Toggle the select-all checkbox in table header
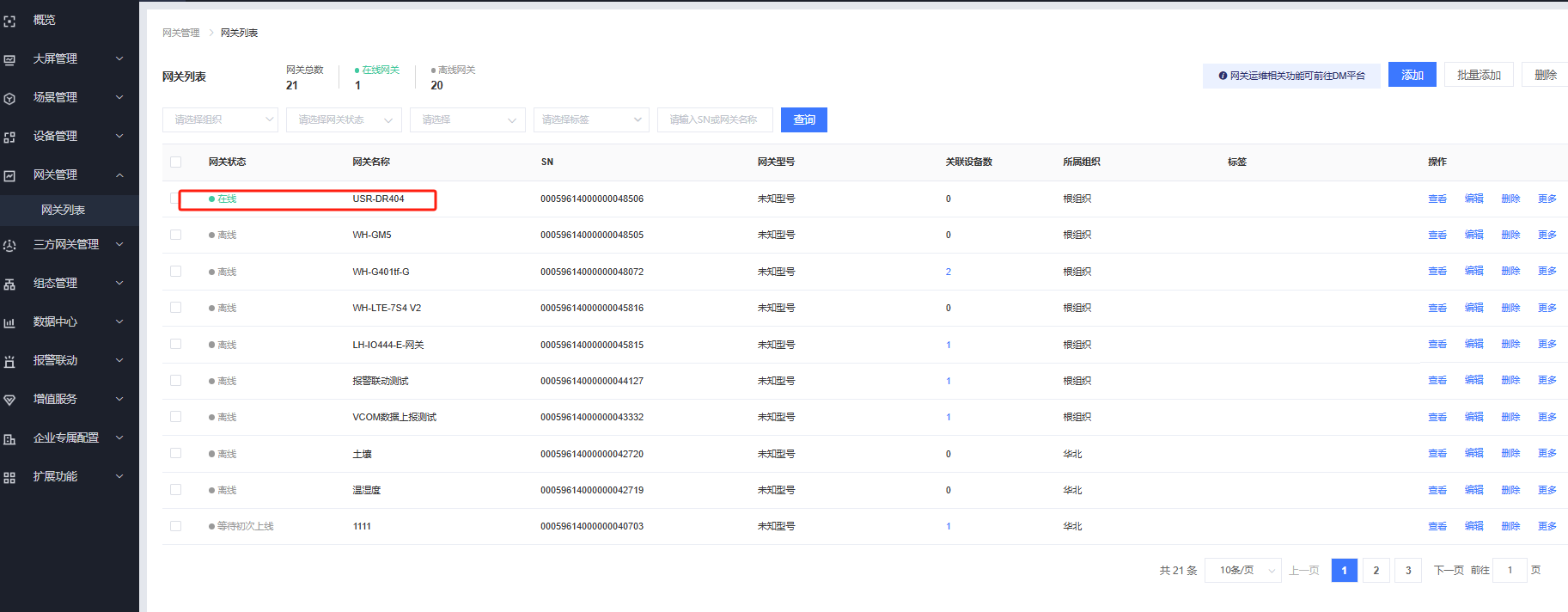This screenshot has height=612, width=1568. [176, 162]
